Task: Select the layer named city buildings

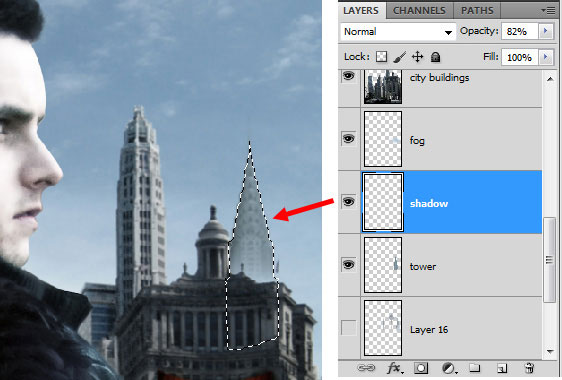Action: (x=439, y=78)
